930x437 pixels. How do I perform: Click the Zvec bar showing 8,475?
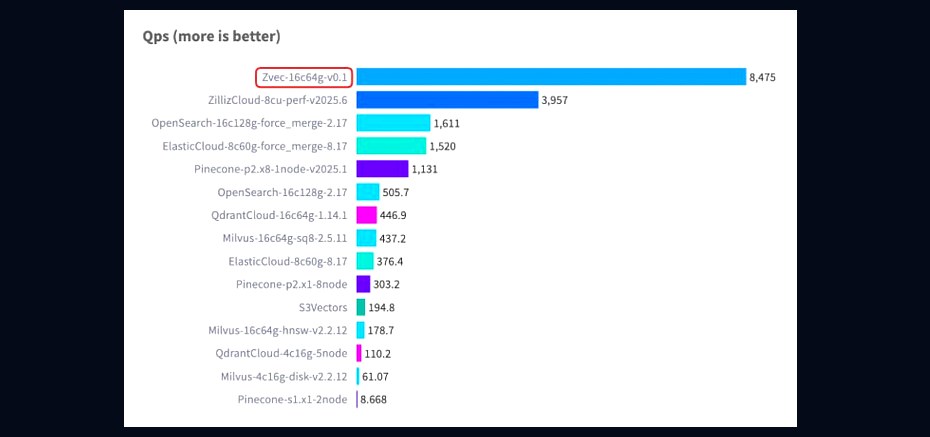(551, 77)
